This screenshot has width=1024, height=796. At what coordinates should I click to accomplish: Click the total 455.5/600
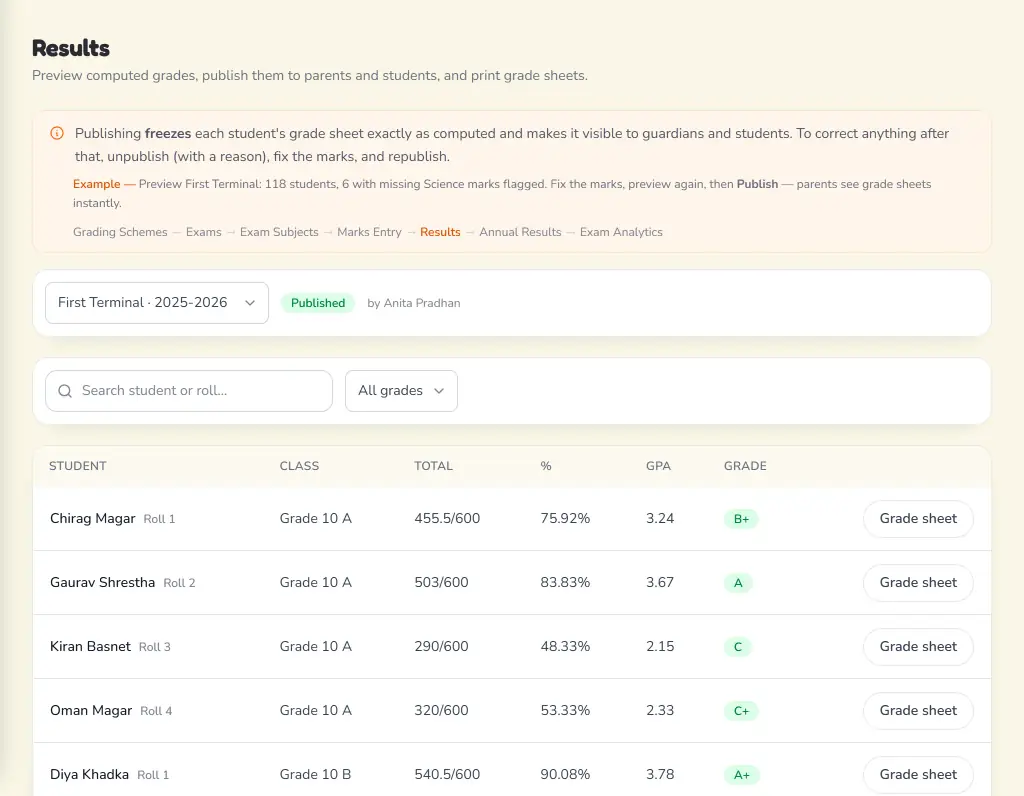[447, 518]
